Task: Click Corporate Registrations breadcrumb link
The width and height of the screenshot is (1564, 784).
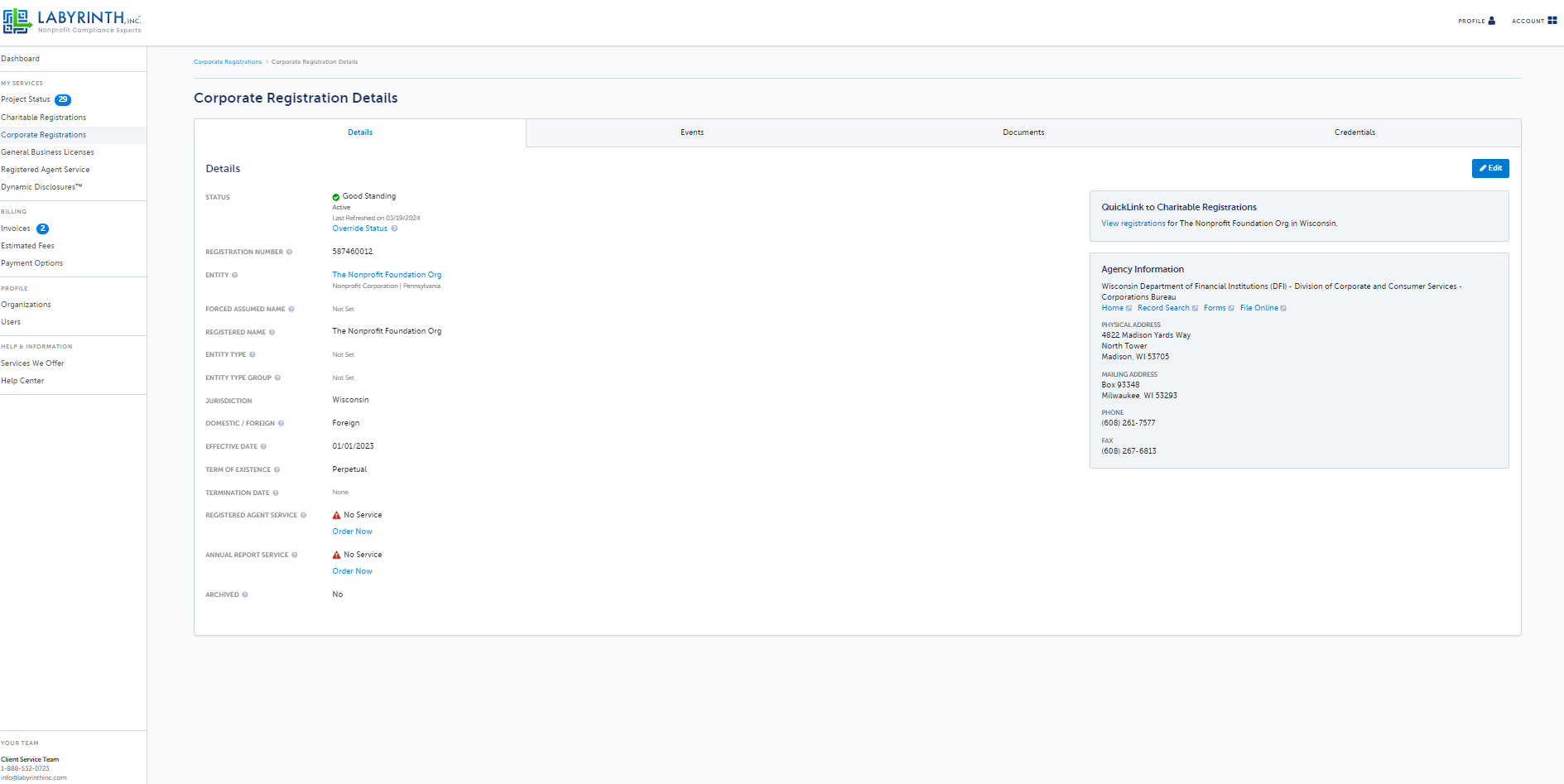Action: click(228, 62)
